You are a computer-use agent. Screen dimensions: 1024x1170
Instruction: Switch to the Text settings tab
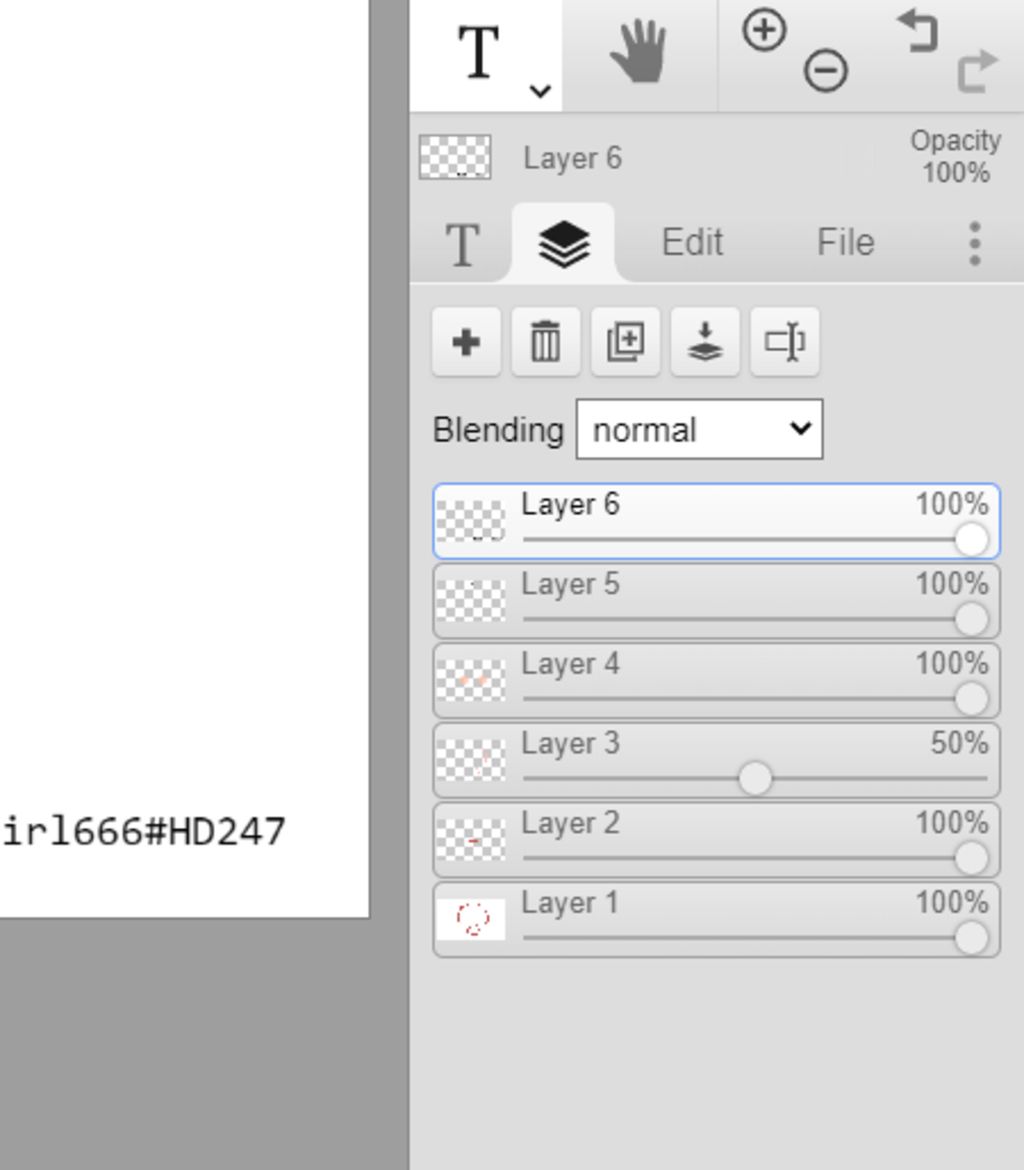462,245
